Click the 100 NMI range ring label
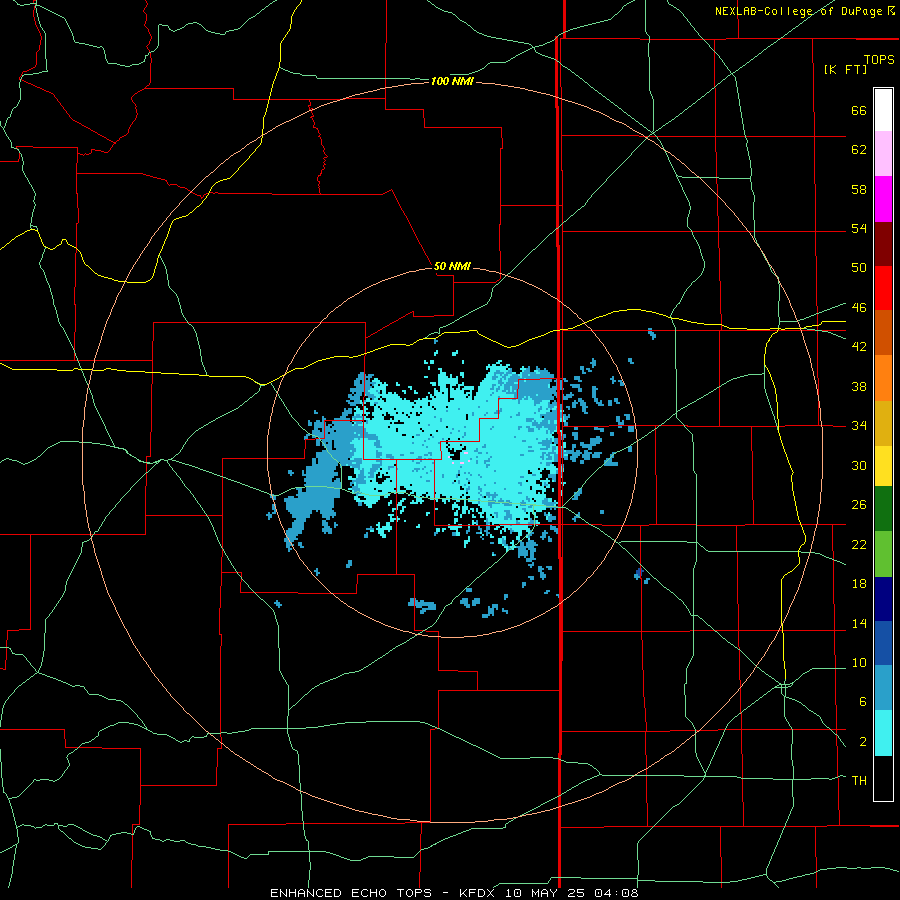The image size is (900, 900). pyautogui.click(x=452, y=82)
